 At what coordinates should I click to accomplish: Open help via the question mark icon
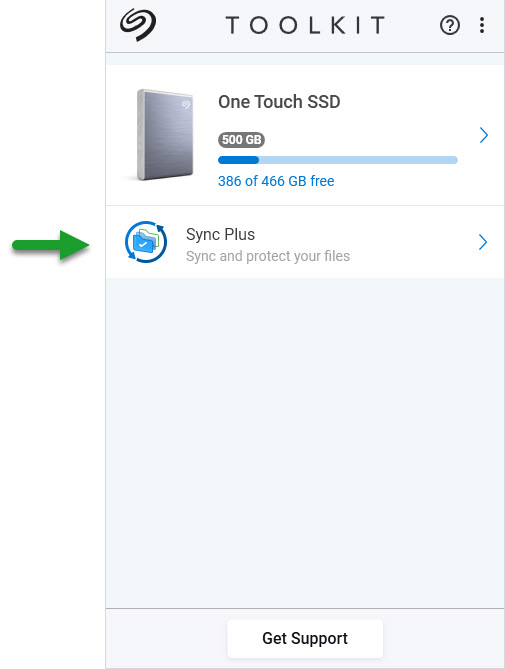pyautogui.click(x=450, y=25)
